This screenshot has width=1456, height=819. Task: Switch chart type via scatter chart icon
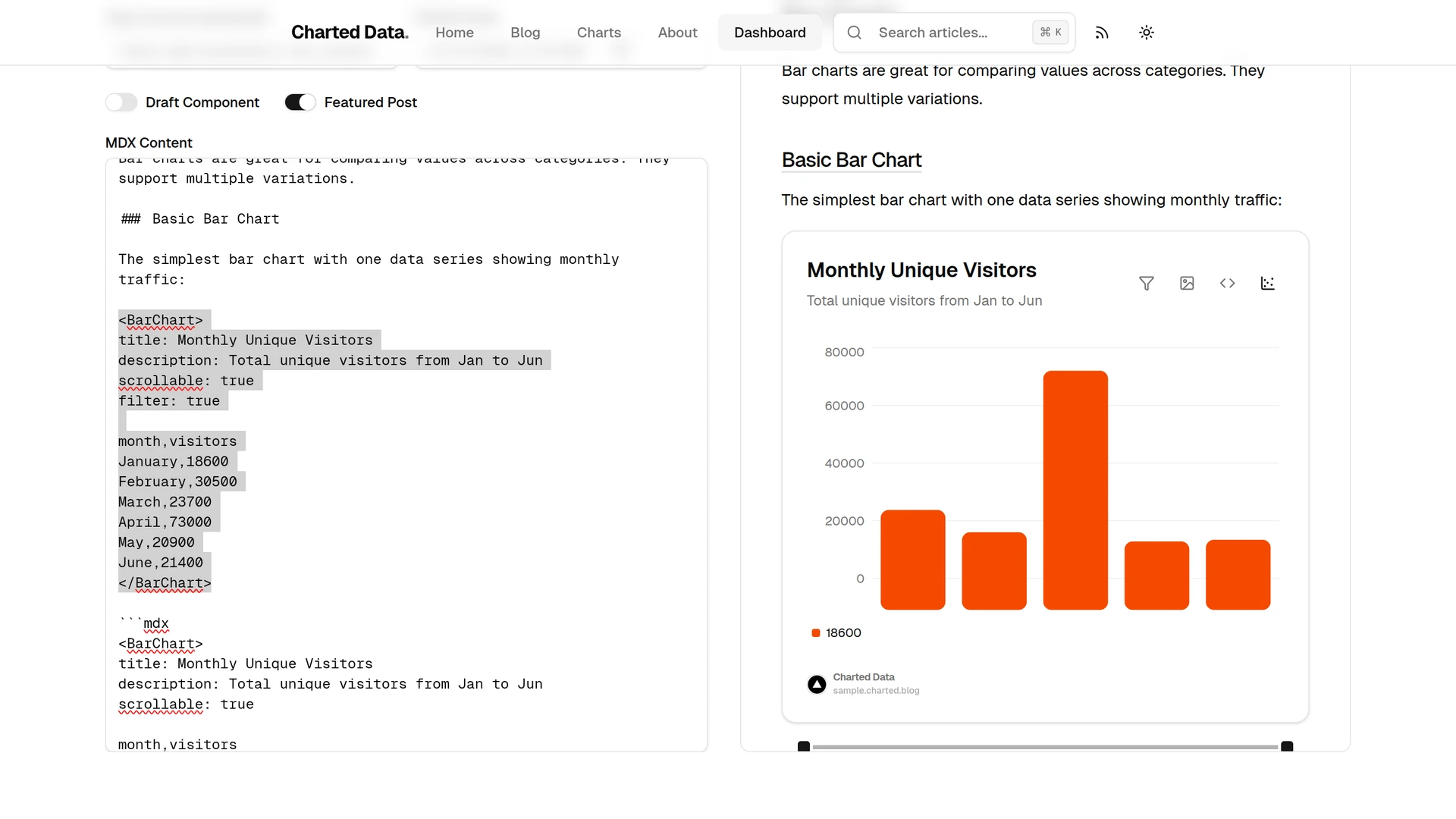point(1267,284)
